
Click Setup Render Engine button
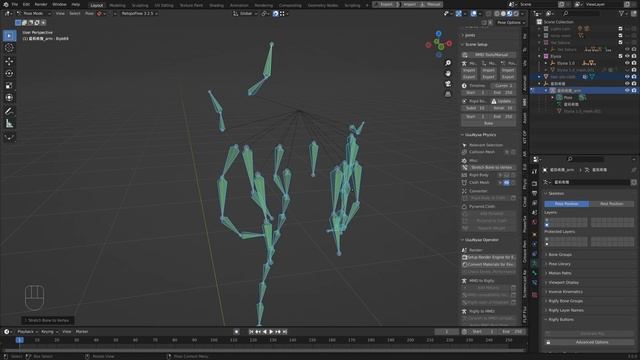(x=489, y=258)
